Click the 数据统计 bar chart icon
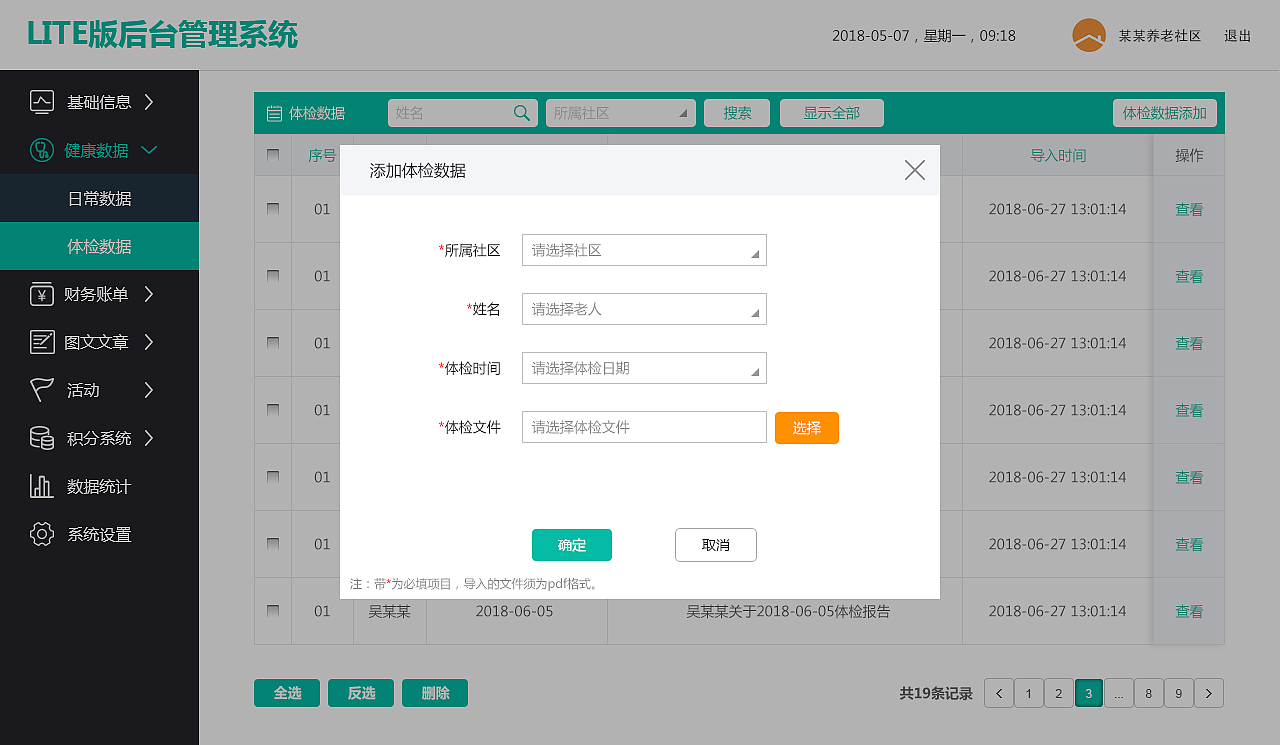 click(x=41, y=486)
